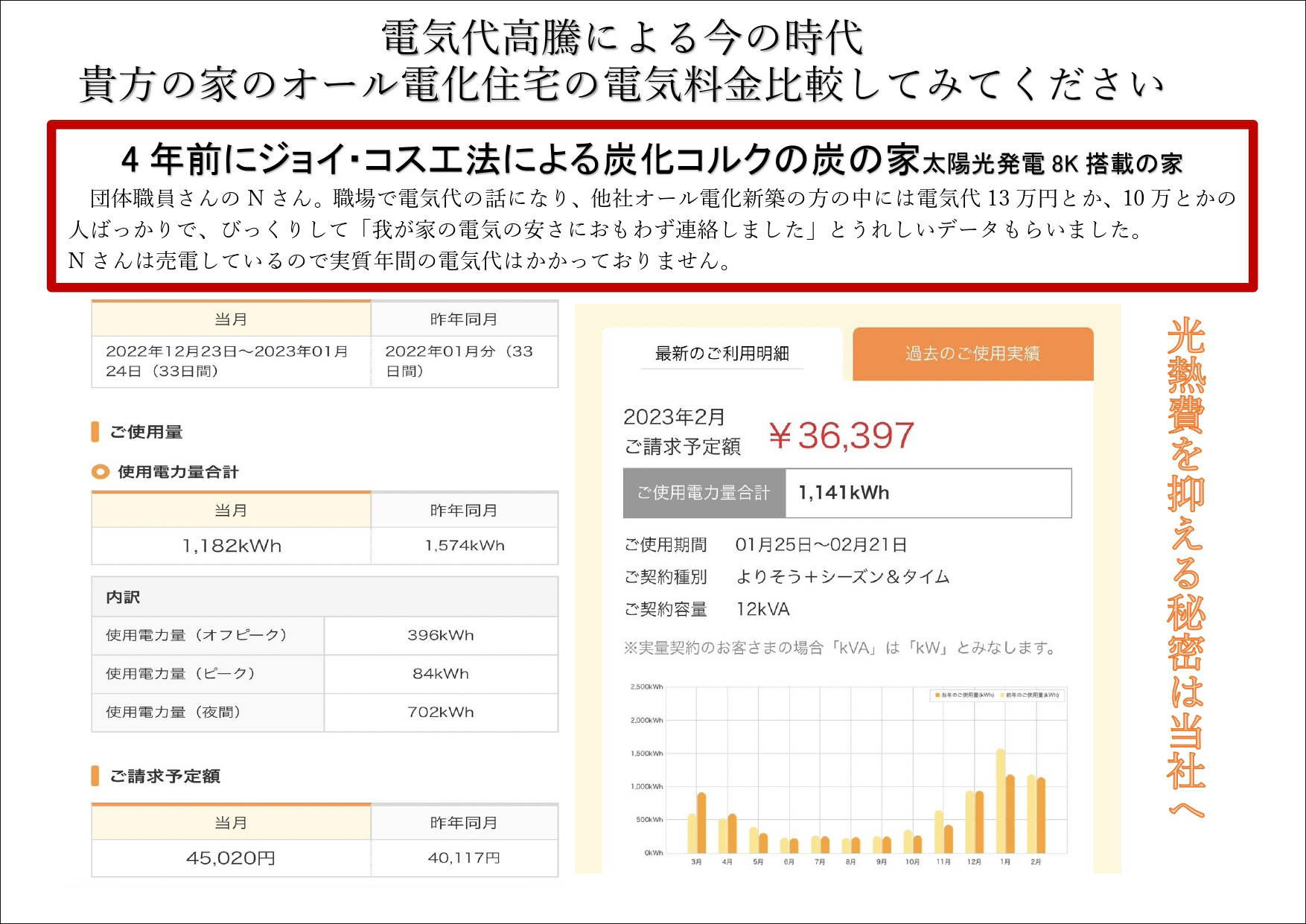Click the ご契約容量 label
This screenshot has width=1306, height=924.
665,609
